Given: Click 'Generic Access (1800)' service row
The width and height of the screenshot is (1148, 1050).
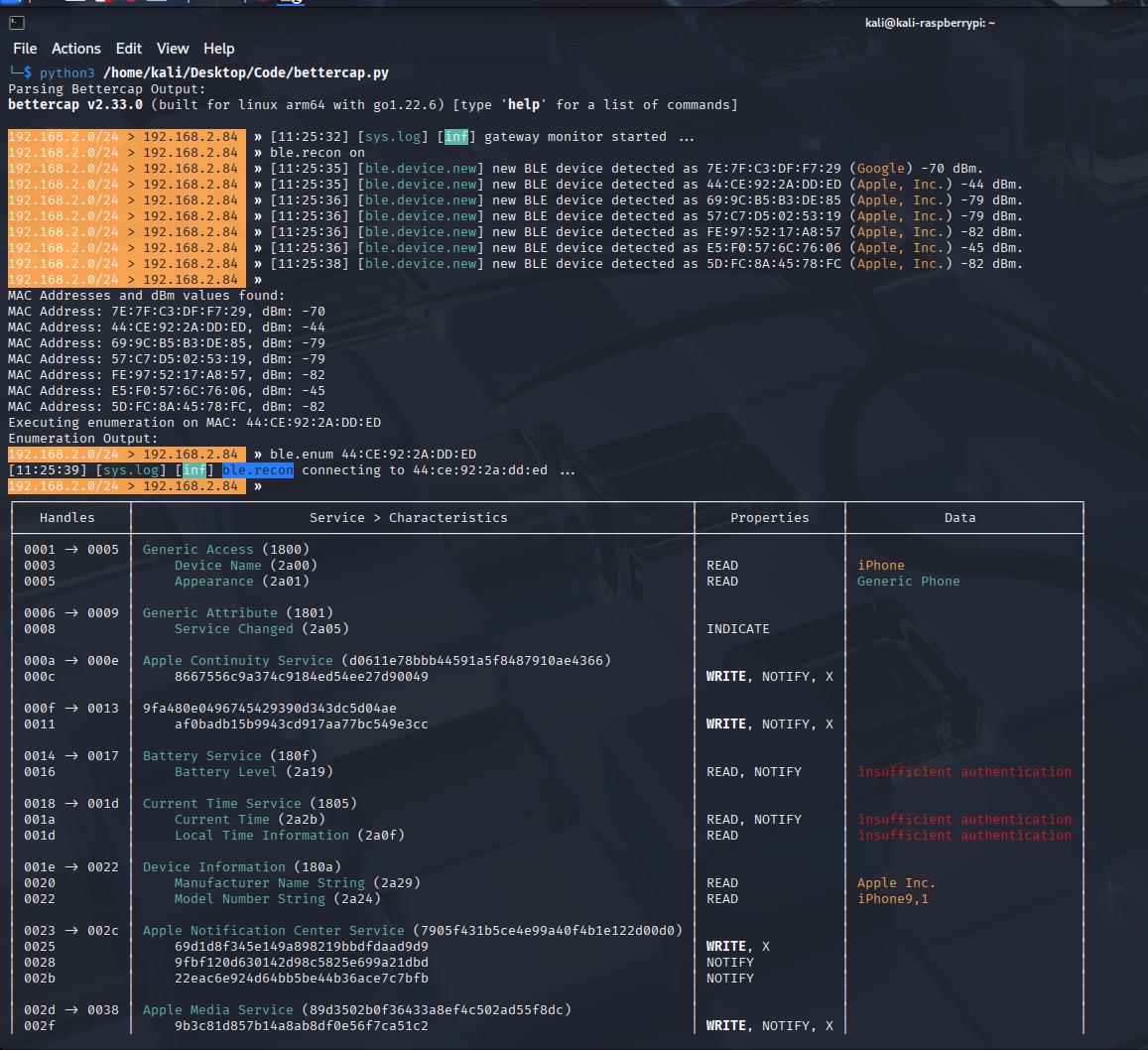Looking at the screenshot, I should coord(226,549).
